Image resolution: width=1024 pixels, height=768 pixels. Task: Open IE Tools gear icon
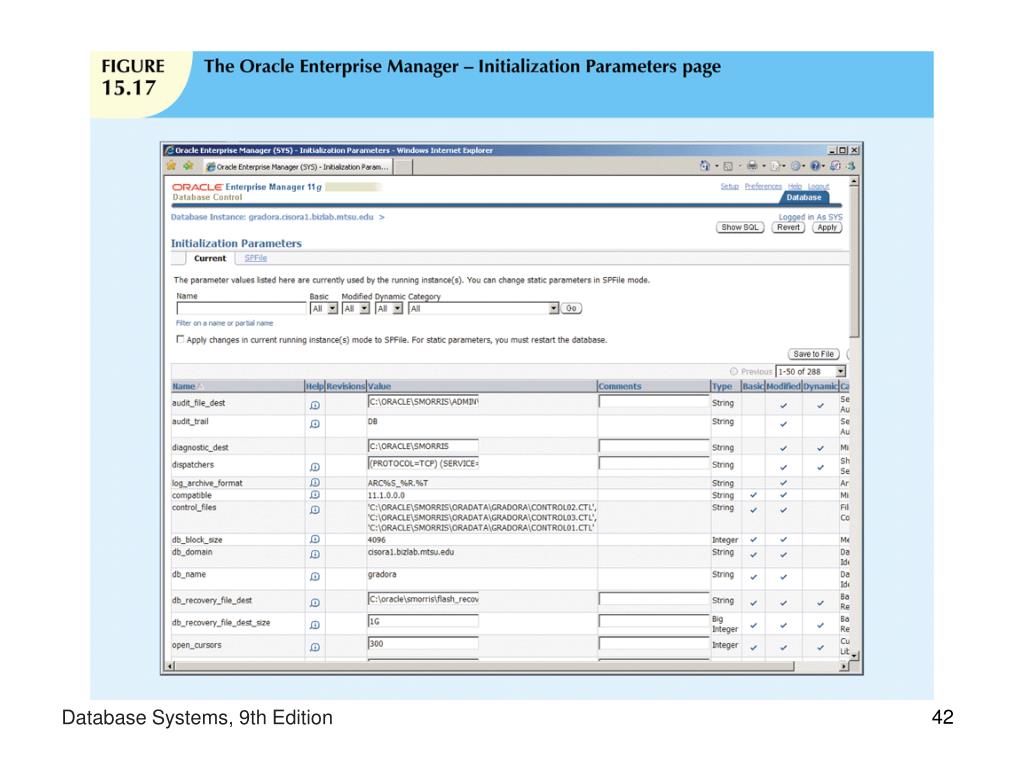pos(796,166)
